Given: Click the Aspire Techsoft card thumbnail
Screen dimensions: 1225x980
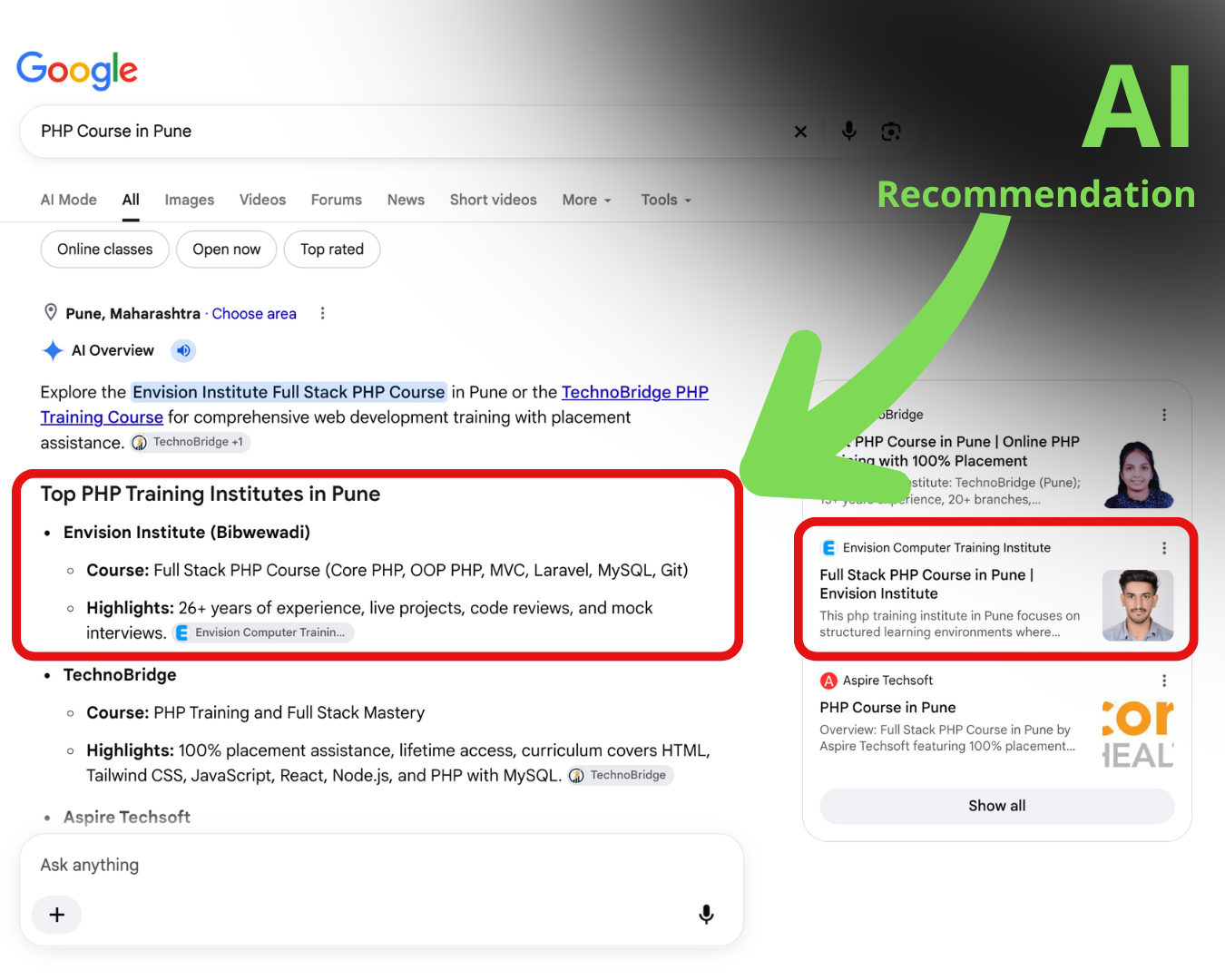Looking at the screenshot, I should pyautogui.click(x=1138, y=734).
